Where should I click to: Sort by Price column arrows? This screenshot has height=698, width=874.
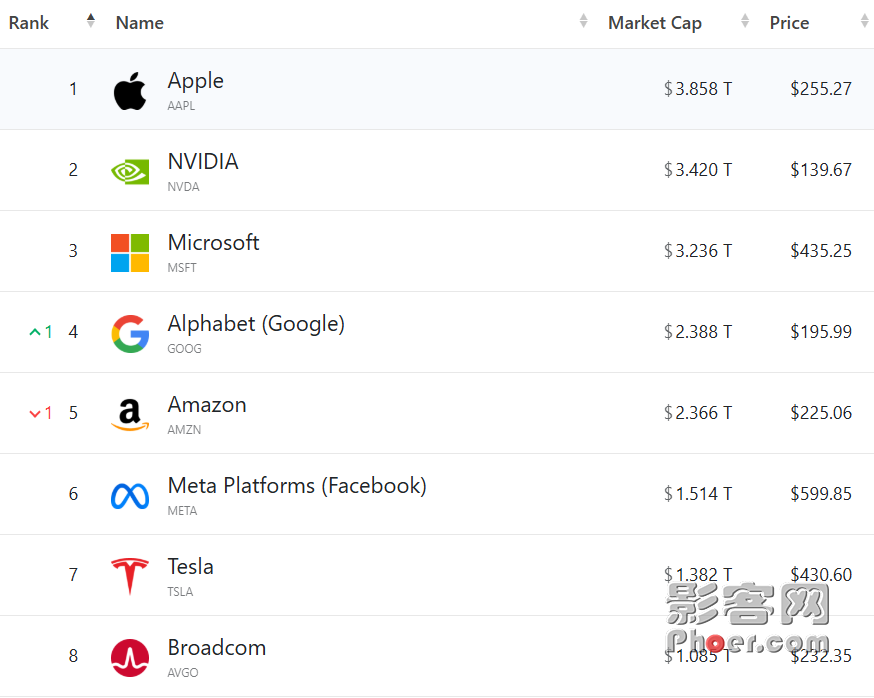point(865,21)
